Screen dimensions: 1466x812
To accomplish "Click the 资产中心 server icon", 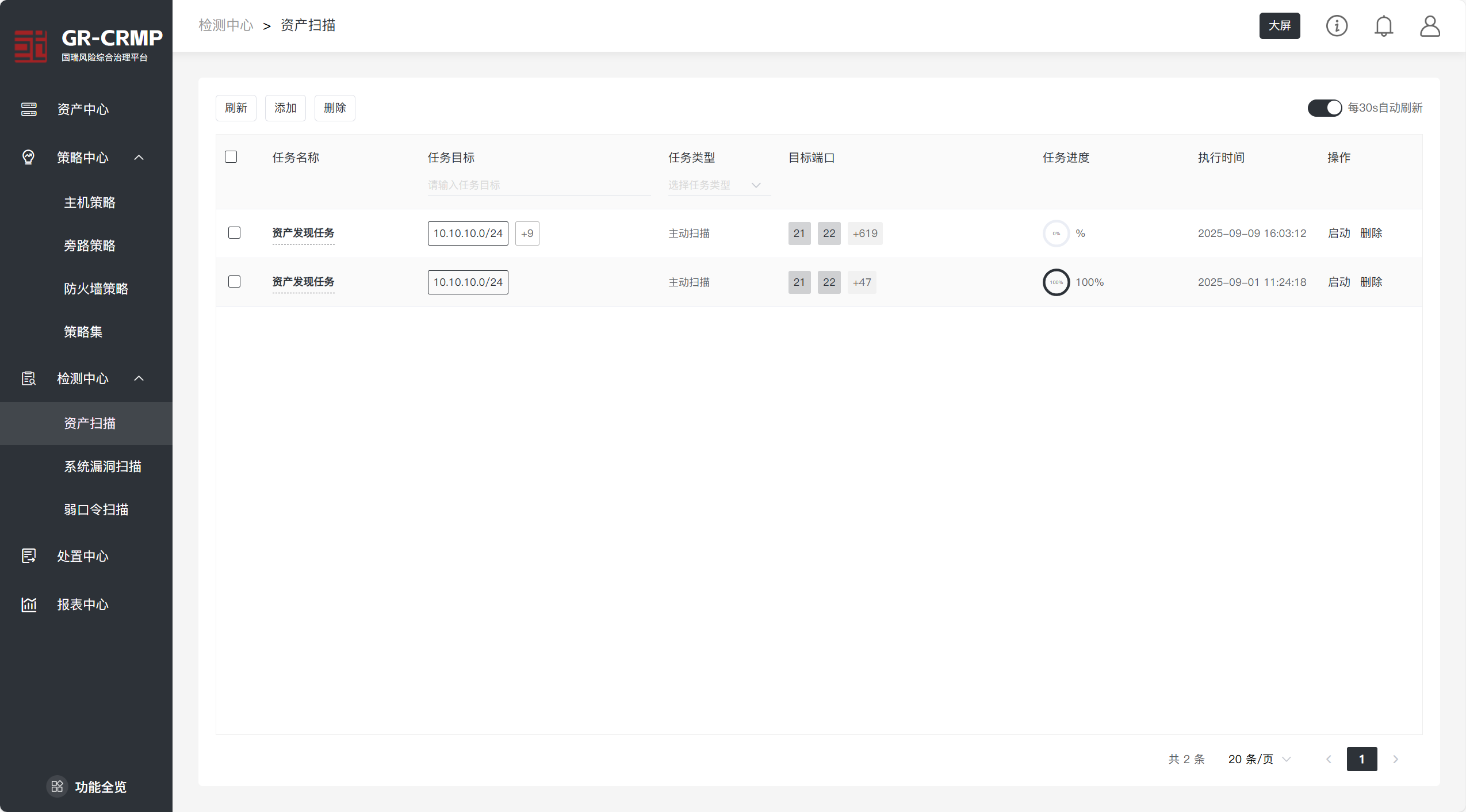I will [29, 109].
